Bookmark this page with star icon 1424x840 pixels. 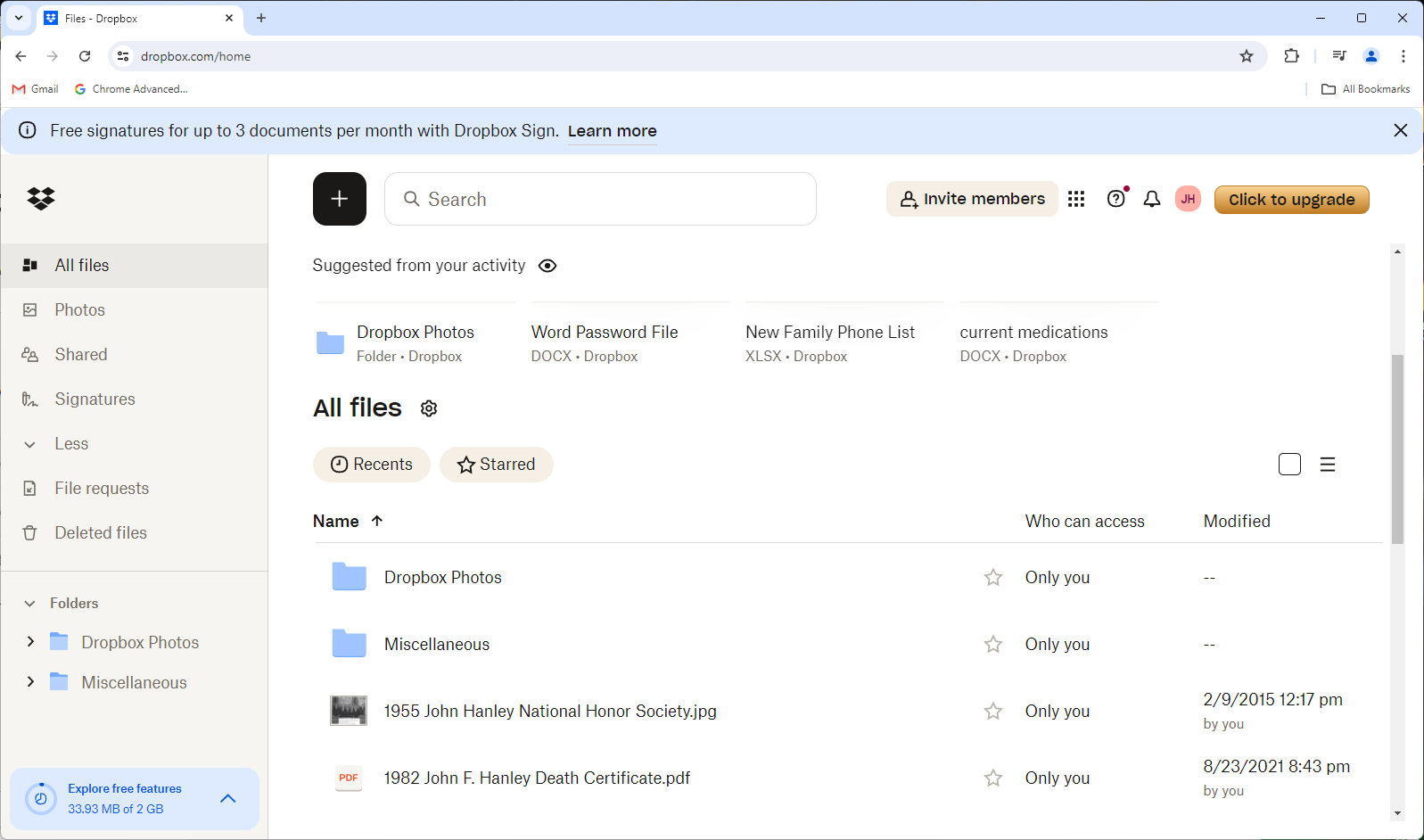[x=1247, y=56]
